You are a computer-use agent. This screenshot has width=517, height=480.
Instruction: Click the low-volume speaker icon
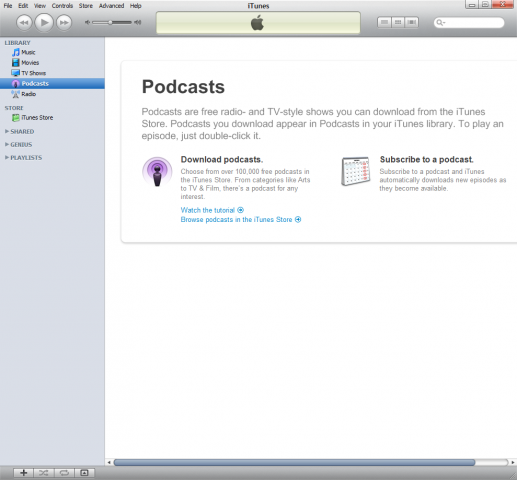coord(87,22)
